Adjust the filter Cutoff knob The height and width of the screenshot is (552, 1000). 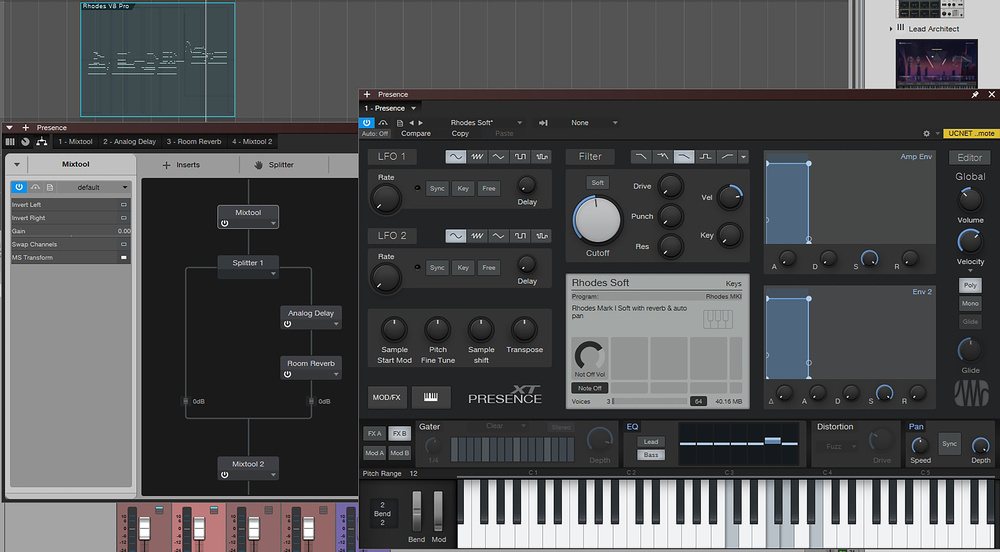pos(598,219)
